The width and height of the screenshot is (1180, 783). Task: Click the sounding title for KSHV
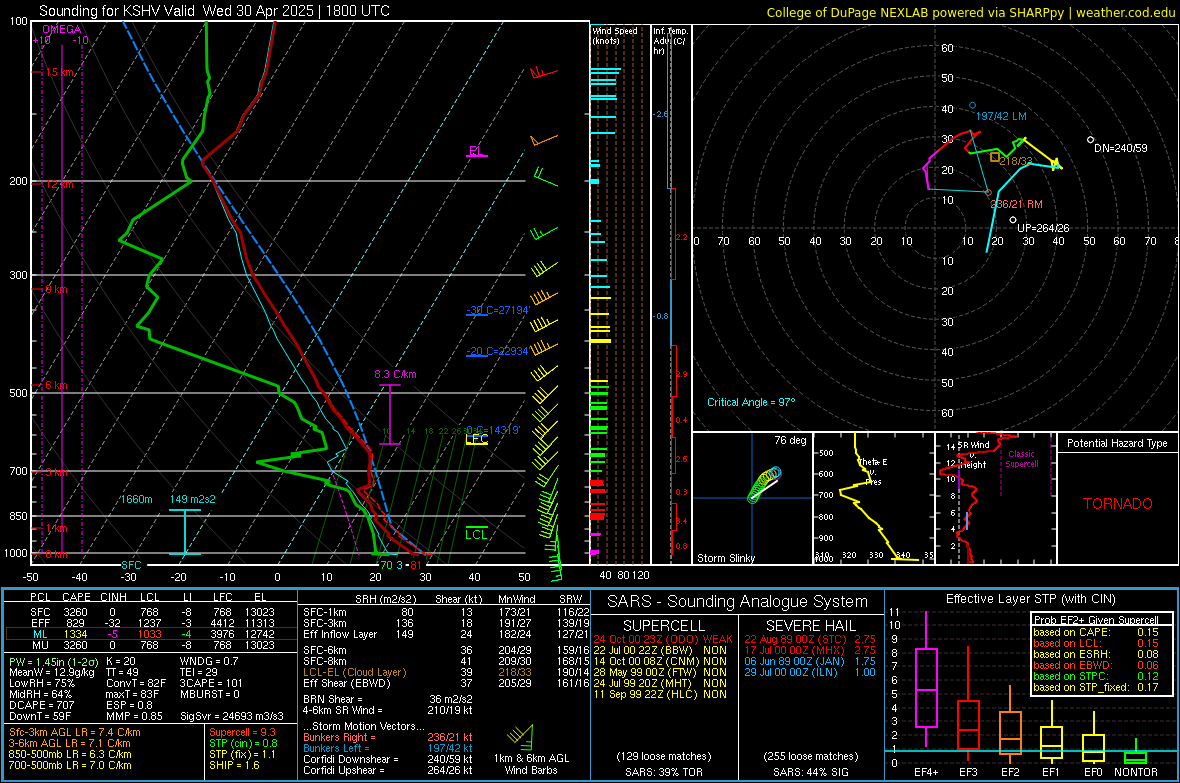coord(214,11)
